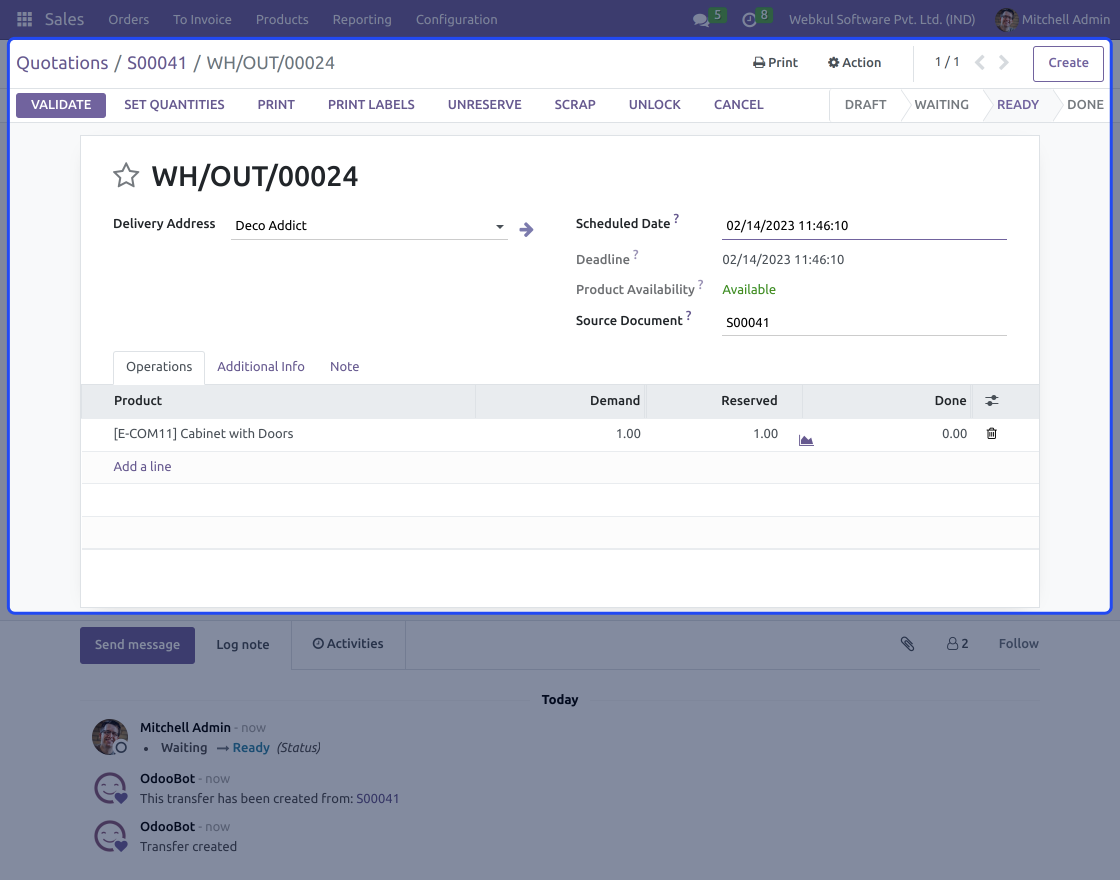Sort by Product column header
The height and width of the screenshot is (880, 1120).
279,401
